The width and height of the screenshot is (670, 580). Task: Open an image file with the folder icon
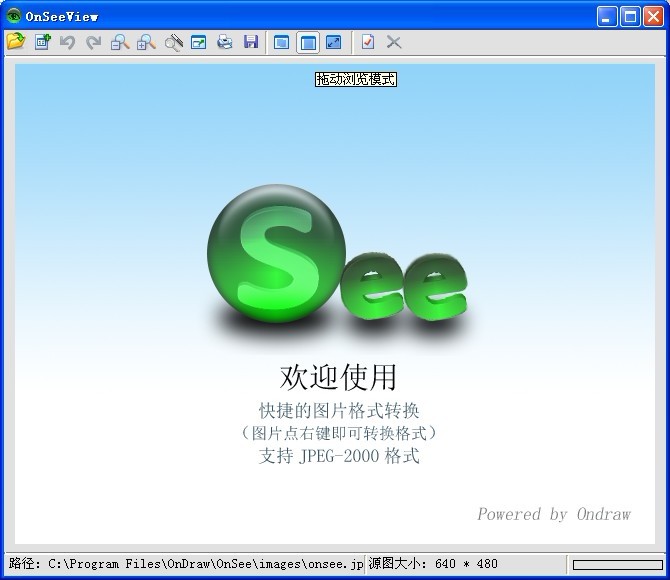coord(16,42)
